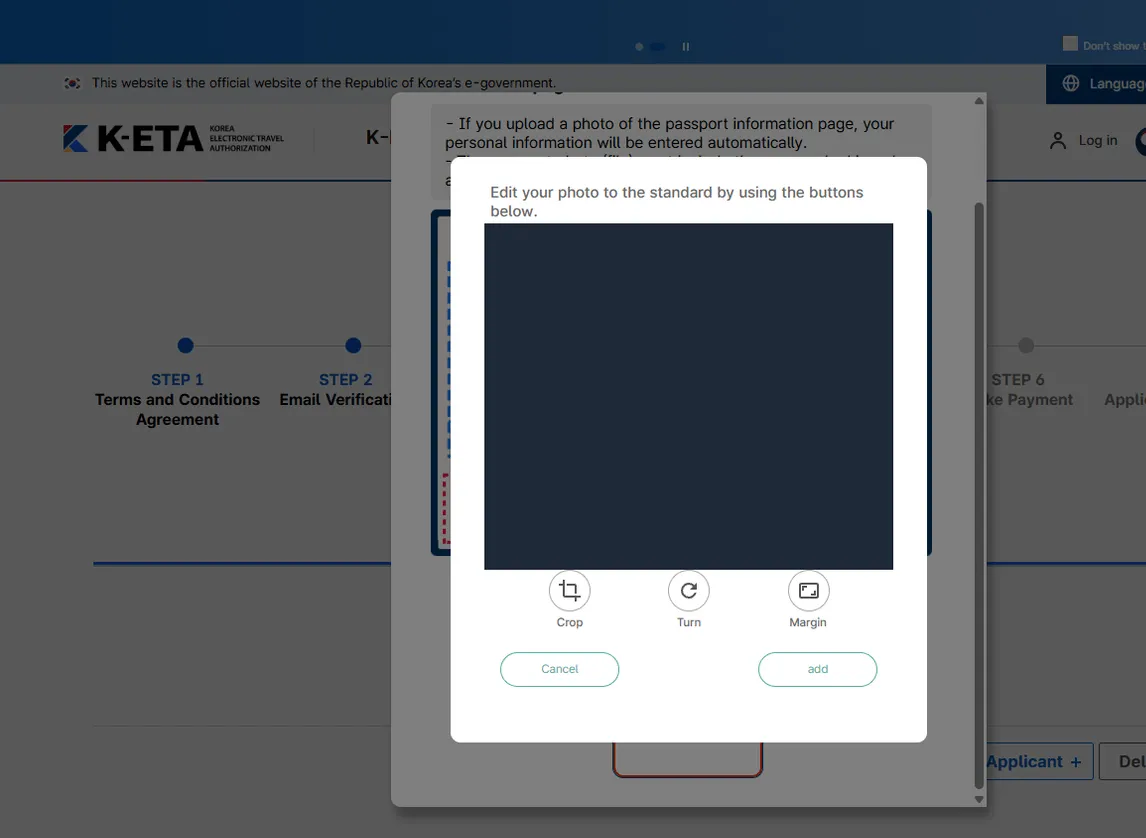Cancel the photo edit dialog
The width and height of the screenshot is (1146, 838).
tap(559, 669)
